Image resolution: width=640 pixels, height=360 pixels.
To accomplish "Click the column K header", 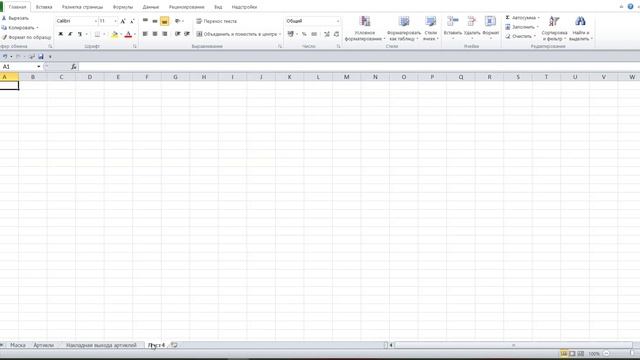I will coord(289,77).
